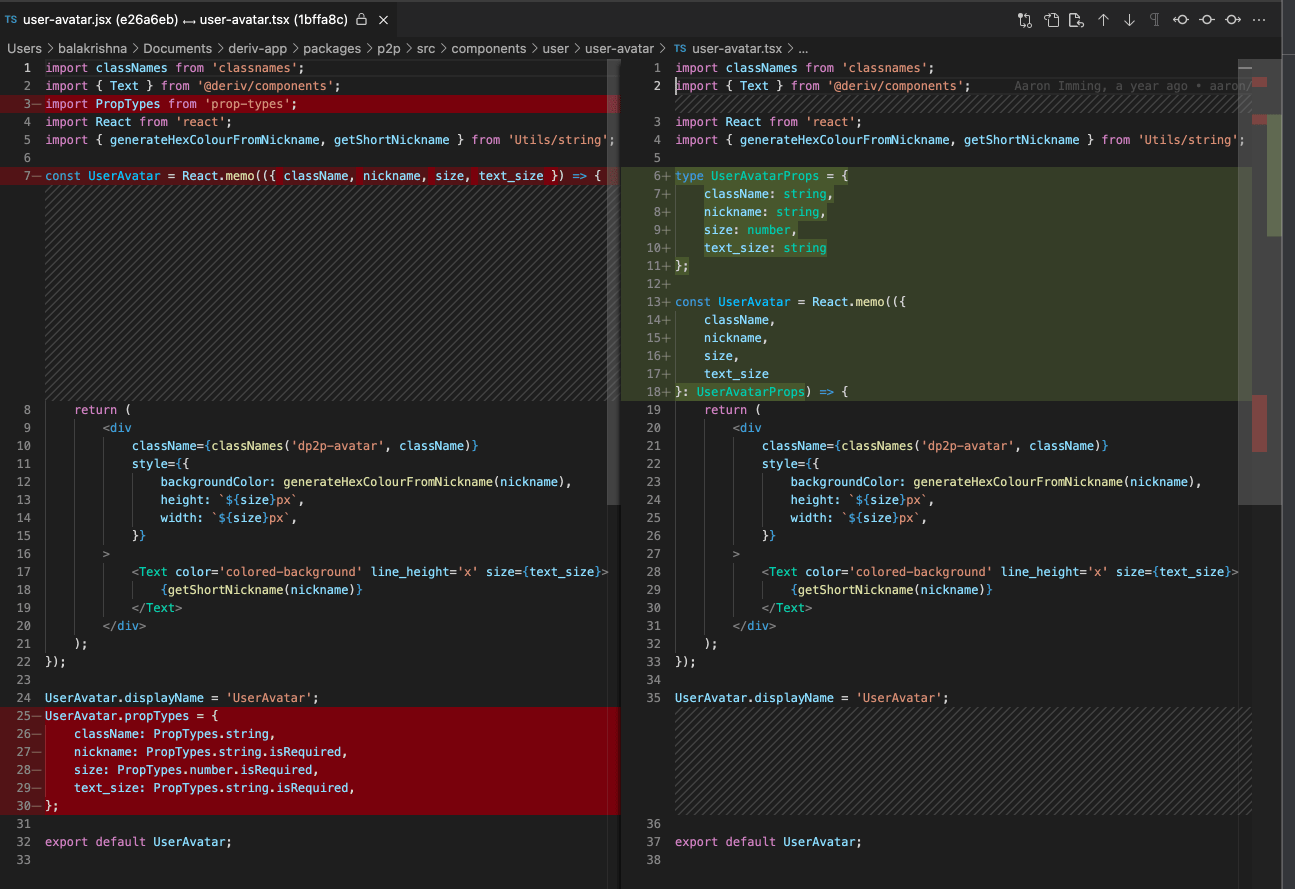
Task: Open Users breadcrumb segment
Action: tap(25, 48)
